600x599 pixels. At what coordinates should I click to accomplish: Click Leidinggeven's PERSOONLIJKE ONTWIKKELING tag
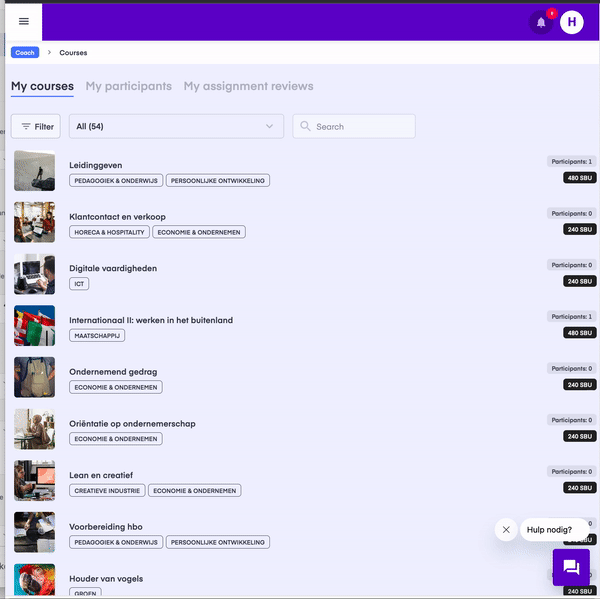218,181
